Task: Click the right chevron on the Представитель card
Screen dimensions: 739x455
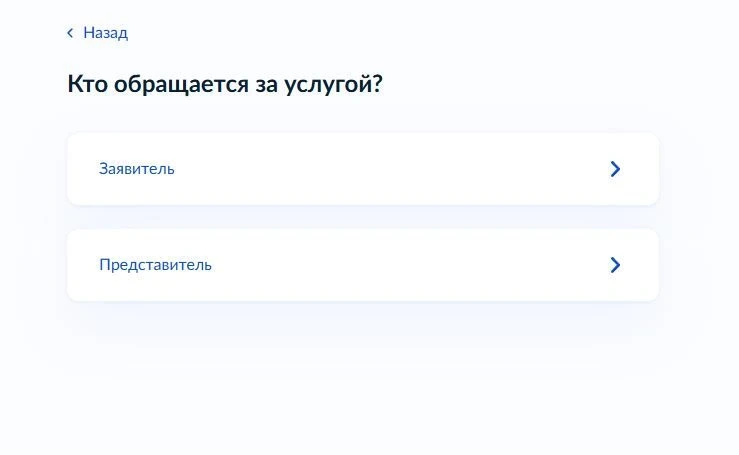Action: click(x=615, y=265)
